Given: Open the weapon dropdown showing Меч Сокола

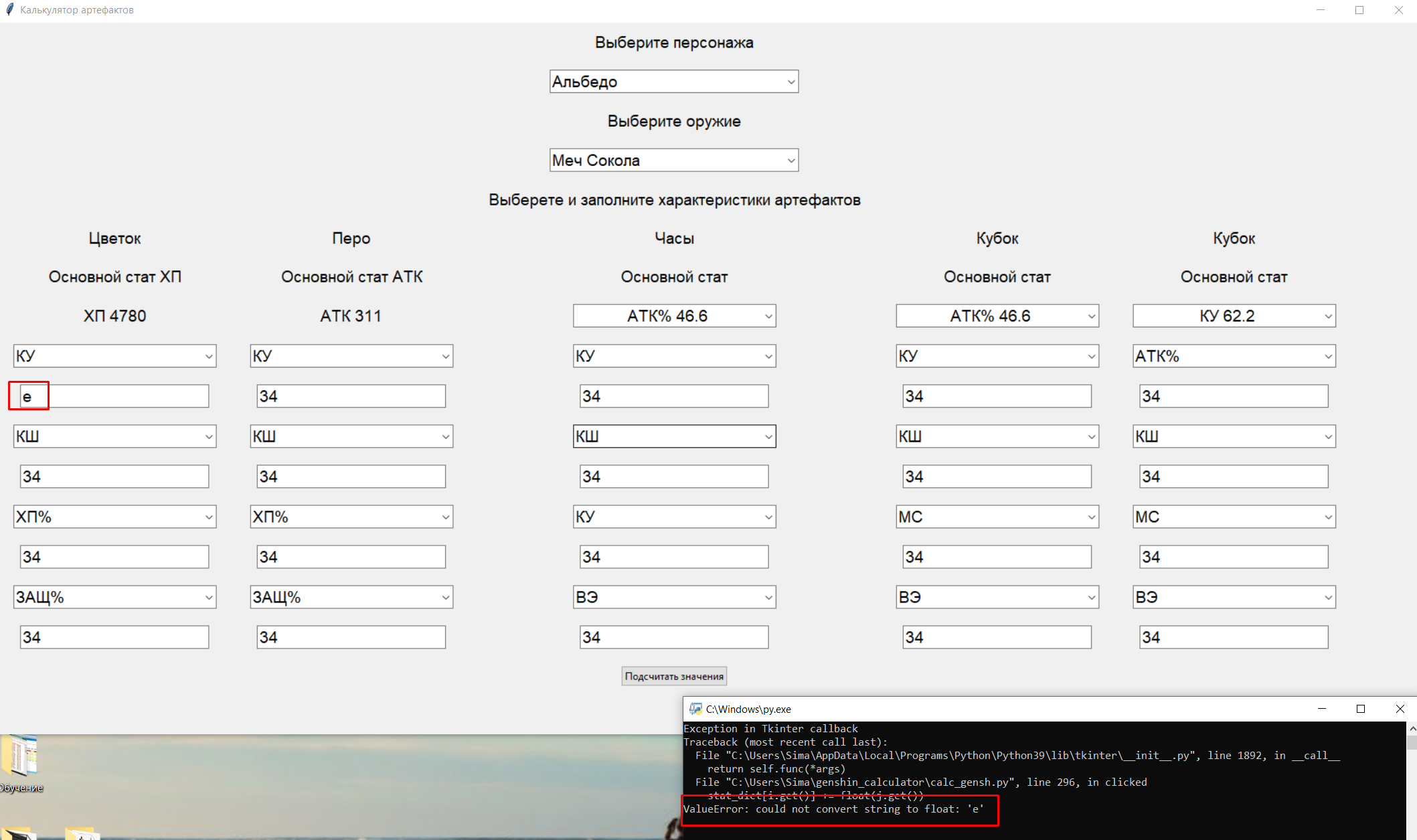Looking at the screenshot, I should 673,159.
